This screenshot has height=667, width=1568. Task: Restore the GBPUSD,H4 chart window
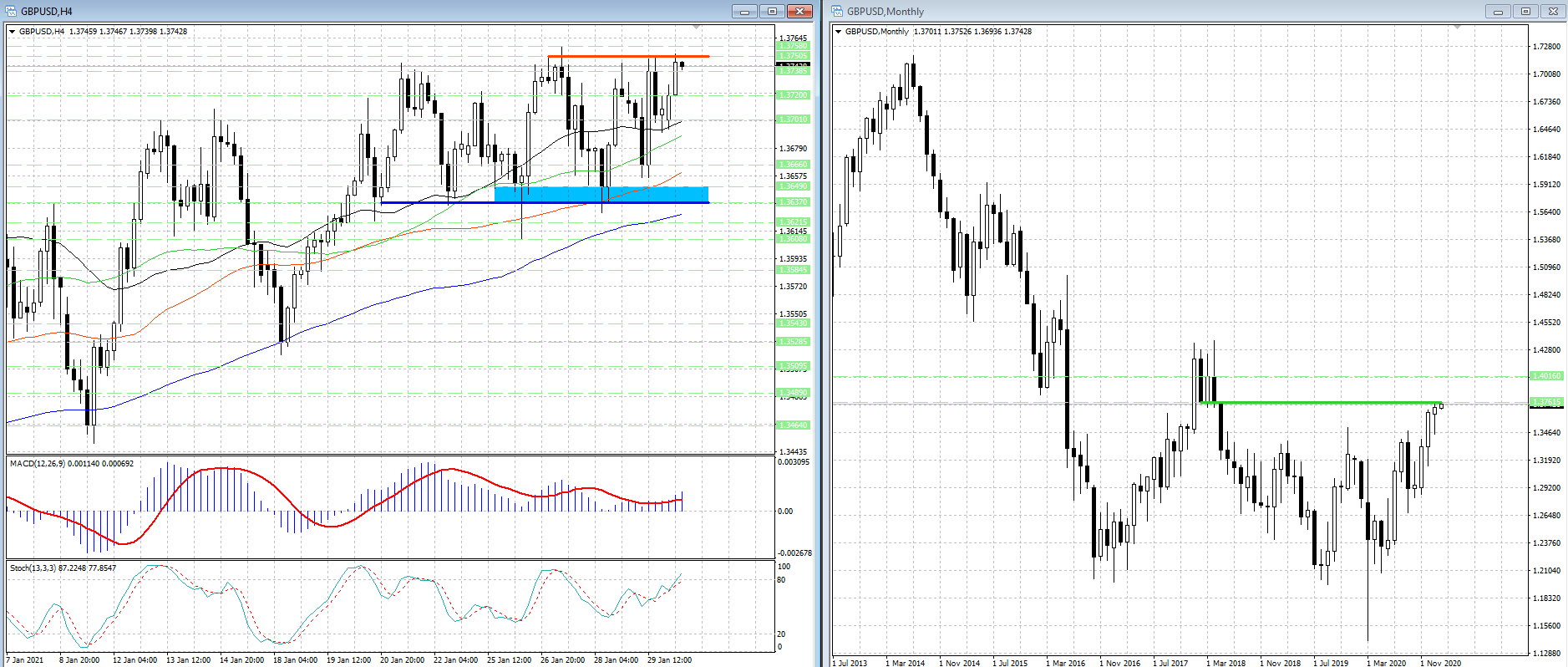(772, 11)
